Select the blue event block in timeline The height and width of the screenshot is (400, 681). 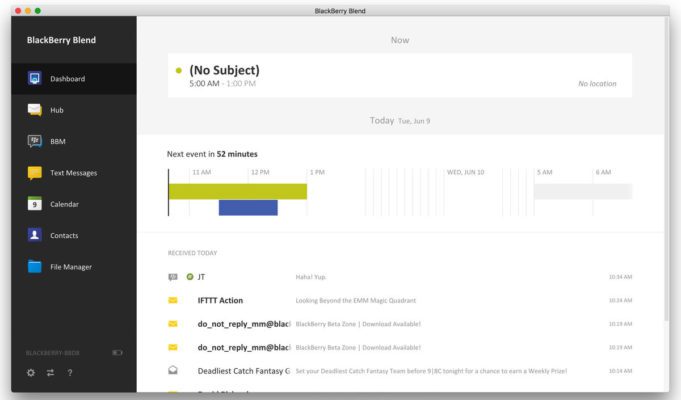pos(248,208)
